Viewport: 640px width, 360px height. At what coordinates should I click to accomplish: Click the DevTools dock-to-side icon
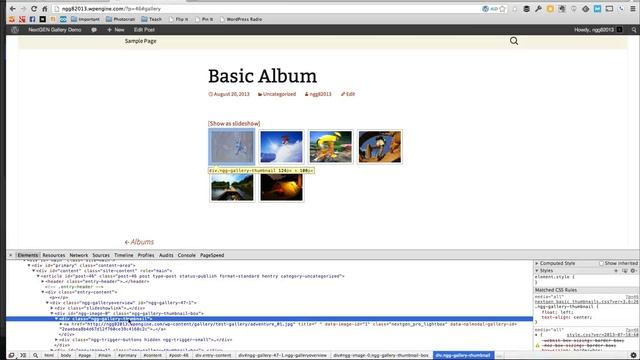[x=11, y=356]
